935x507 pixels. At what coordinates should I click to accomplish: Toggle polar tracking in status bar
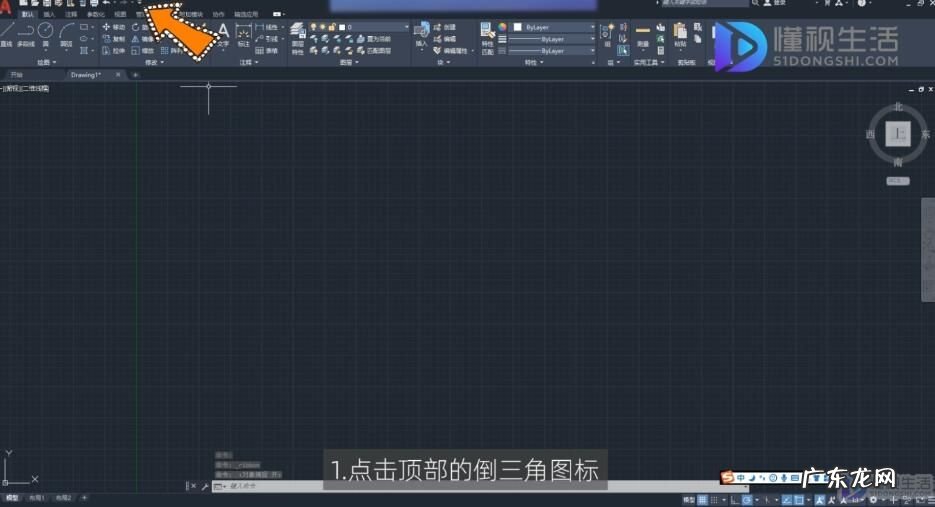747,500
